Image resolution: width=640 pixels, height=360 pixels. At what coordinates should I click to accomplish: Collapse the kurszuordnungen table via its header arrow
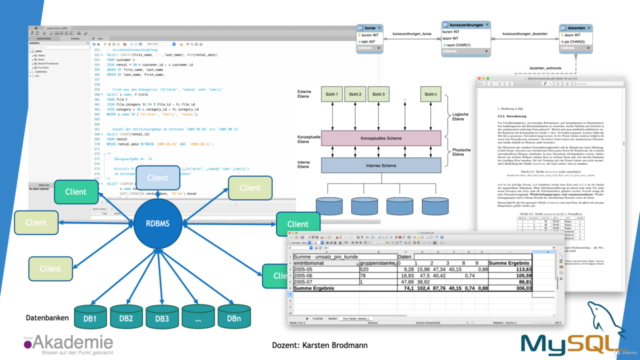487,25
